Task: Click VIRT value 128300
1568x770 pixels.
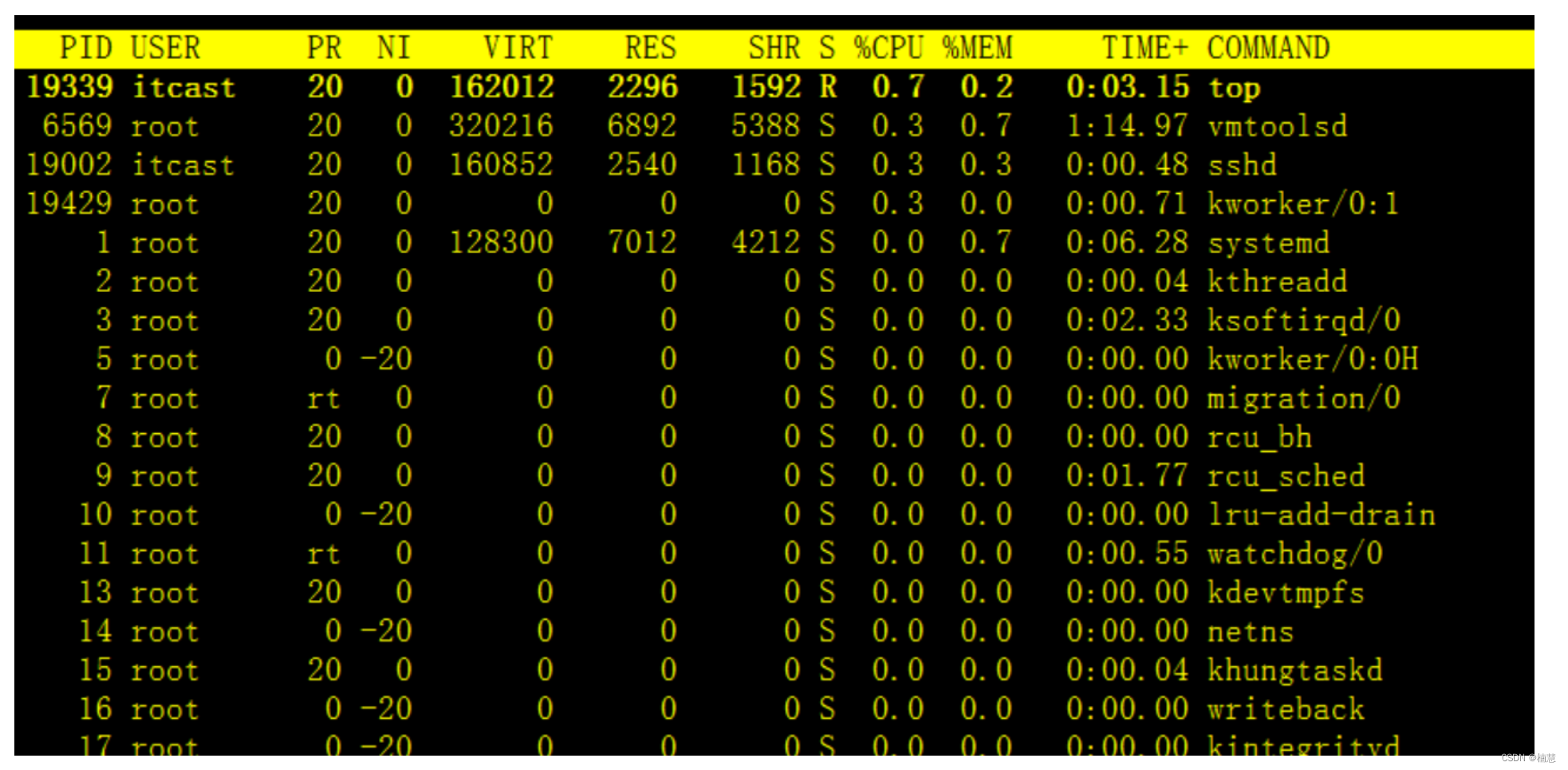Action: click(x=502, y=243)
